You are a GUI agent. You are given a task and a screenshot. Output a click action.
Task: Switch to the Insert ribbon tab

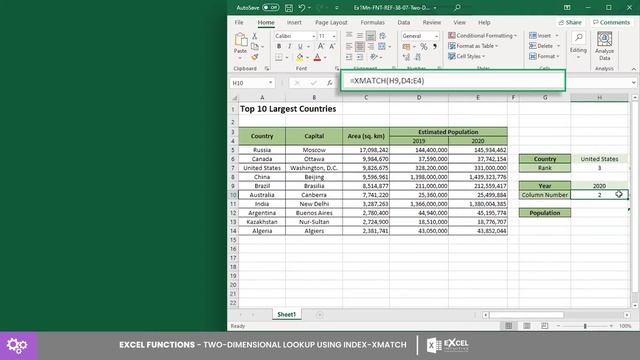(x=294, y=22)
